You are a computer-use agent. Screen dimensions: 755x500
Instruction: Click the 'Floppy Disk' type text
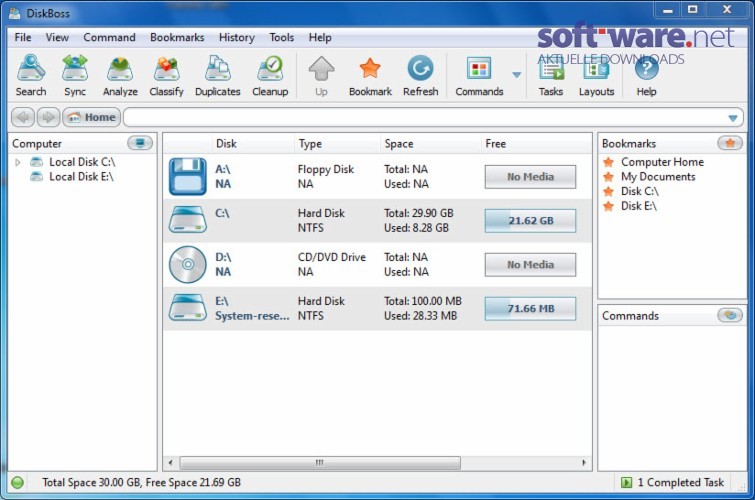(x=325, y=170)
